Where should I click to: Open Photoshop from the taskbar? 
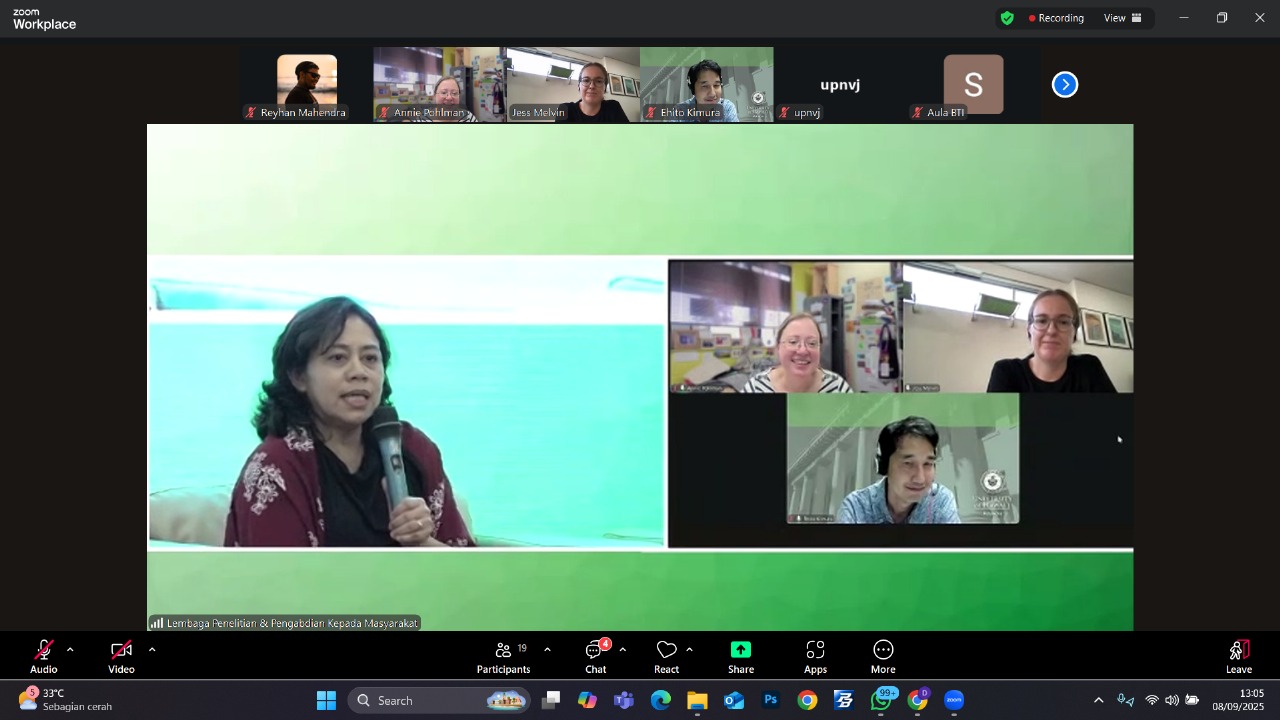[770, 700]
